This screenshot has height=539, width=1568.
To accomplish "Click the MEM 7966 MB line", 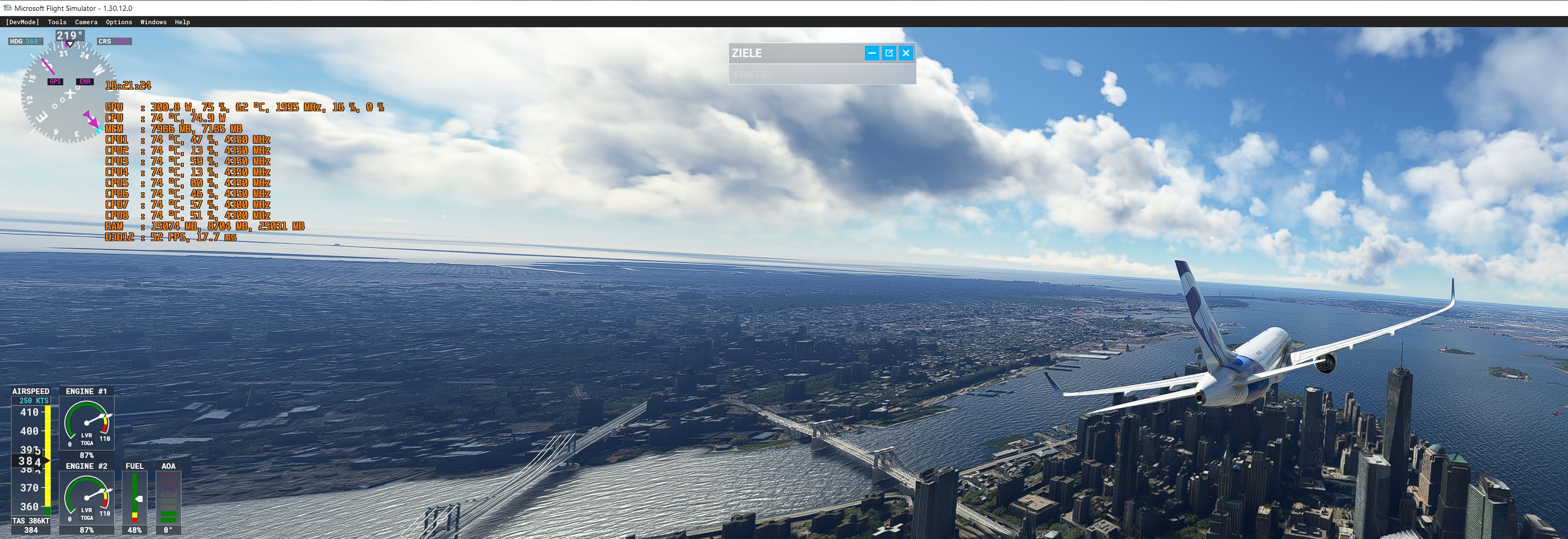I will pyautogui.click(x=174, y=128).
